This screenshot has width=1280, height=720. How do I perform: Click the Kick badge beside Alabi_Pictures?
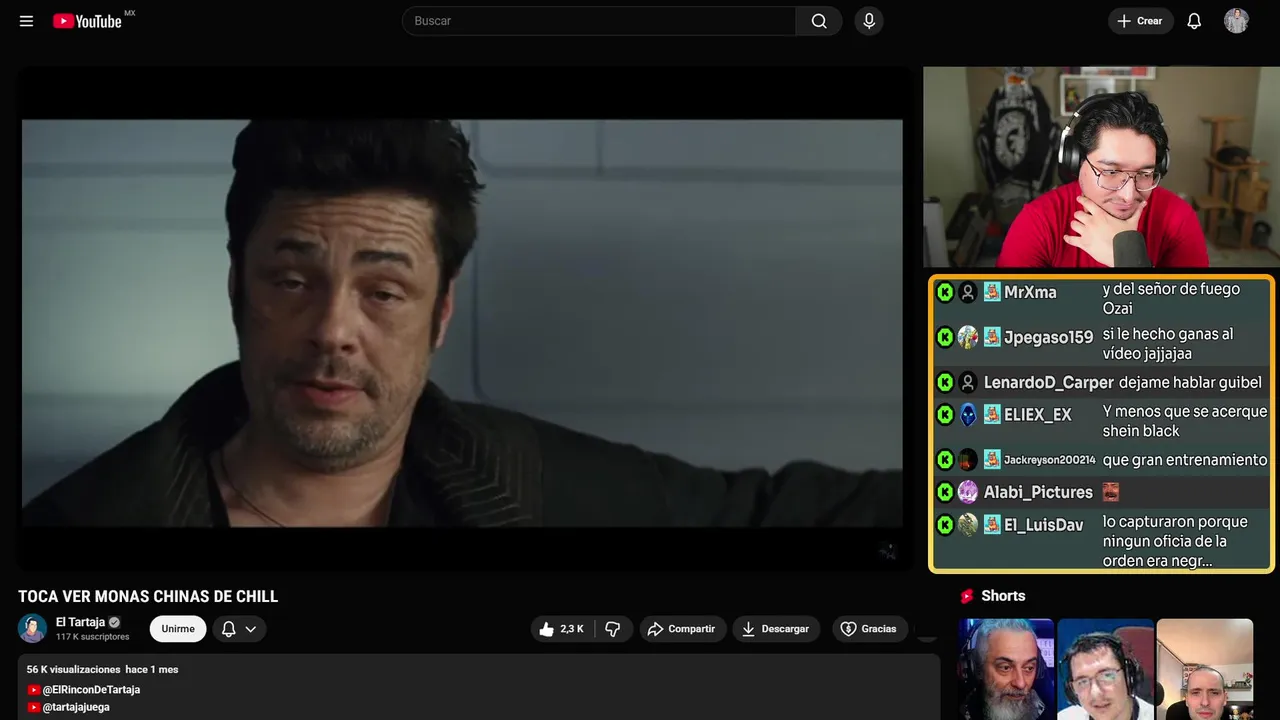click(x=945, y=492)
